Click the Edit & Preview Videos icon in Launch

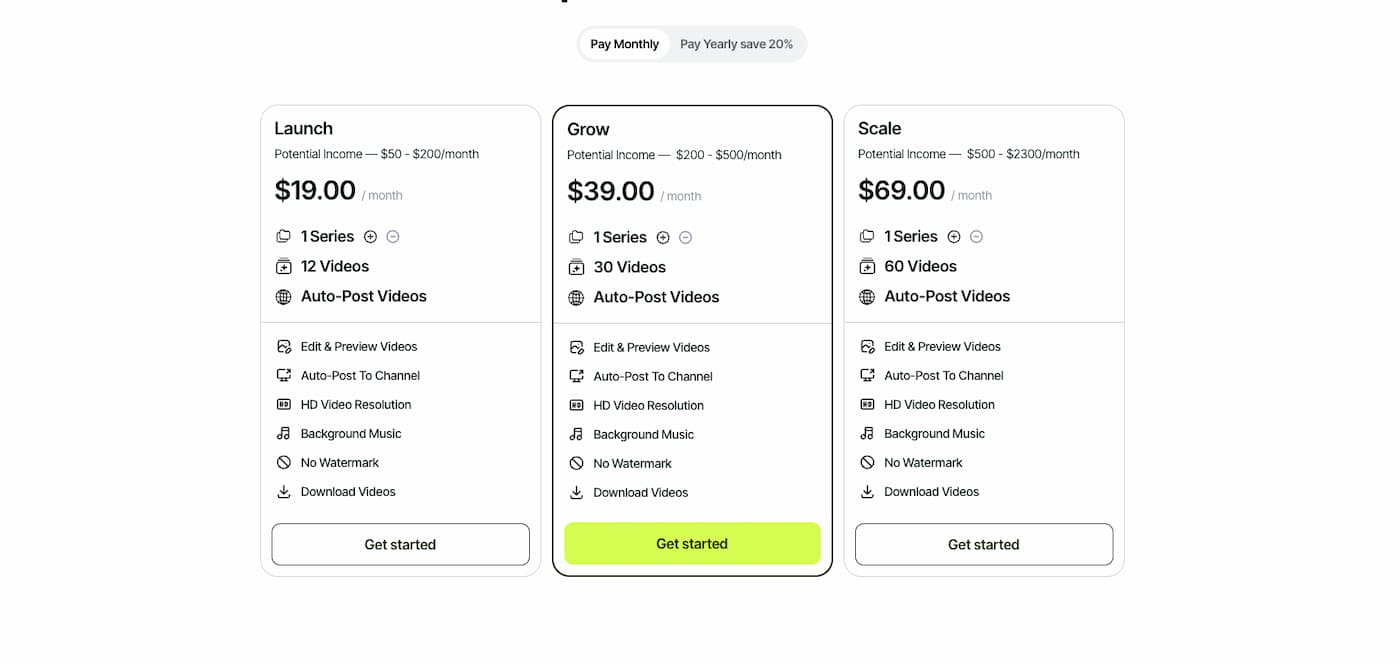click(284, 346)
